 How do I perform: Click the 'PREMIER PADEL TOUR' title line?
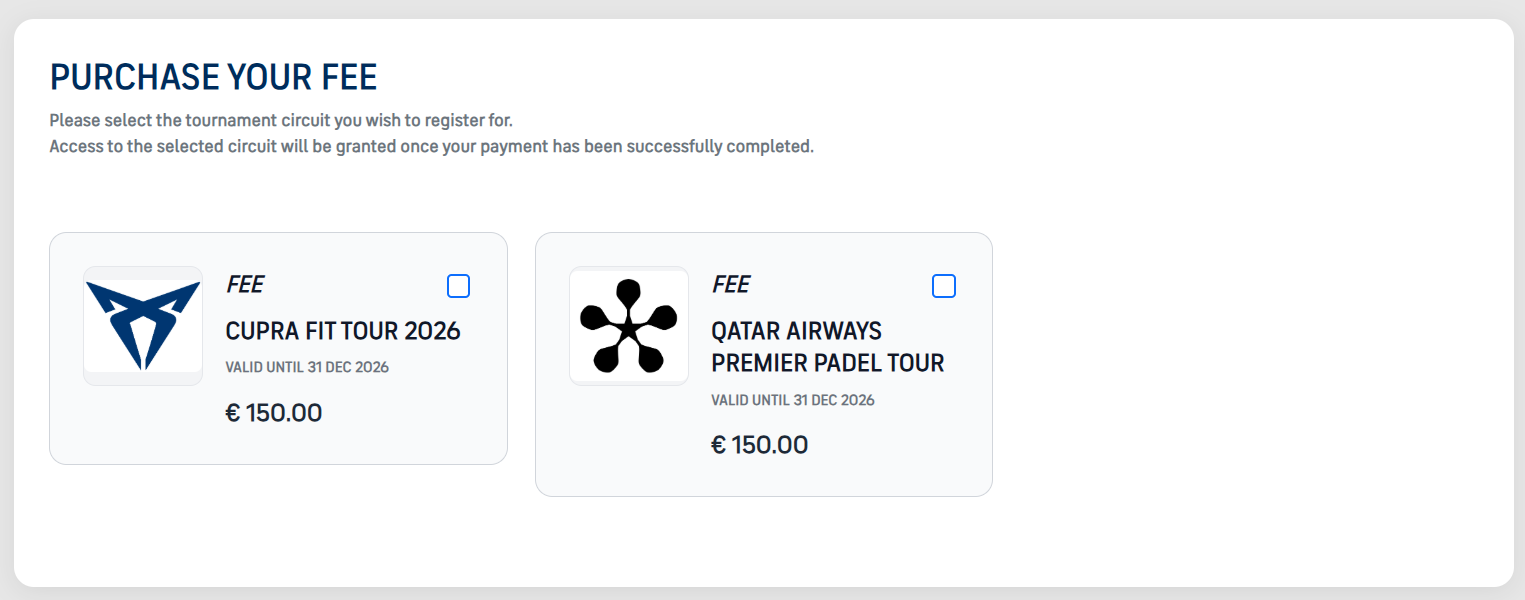[x=827, y=363]
